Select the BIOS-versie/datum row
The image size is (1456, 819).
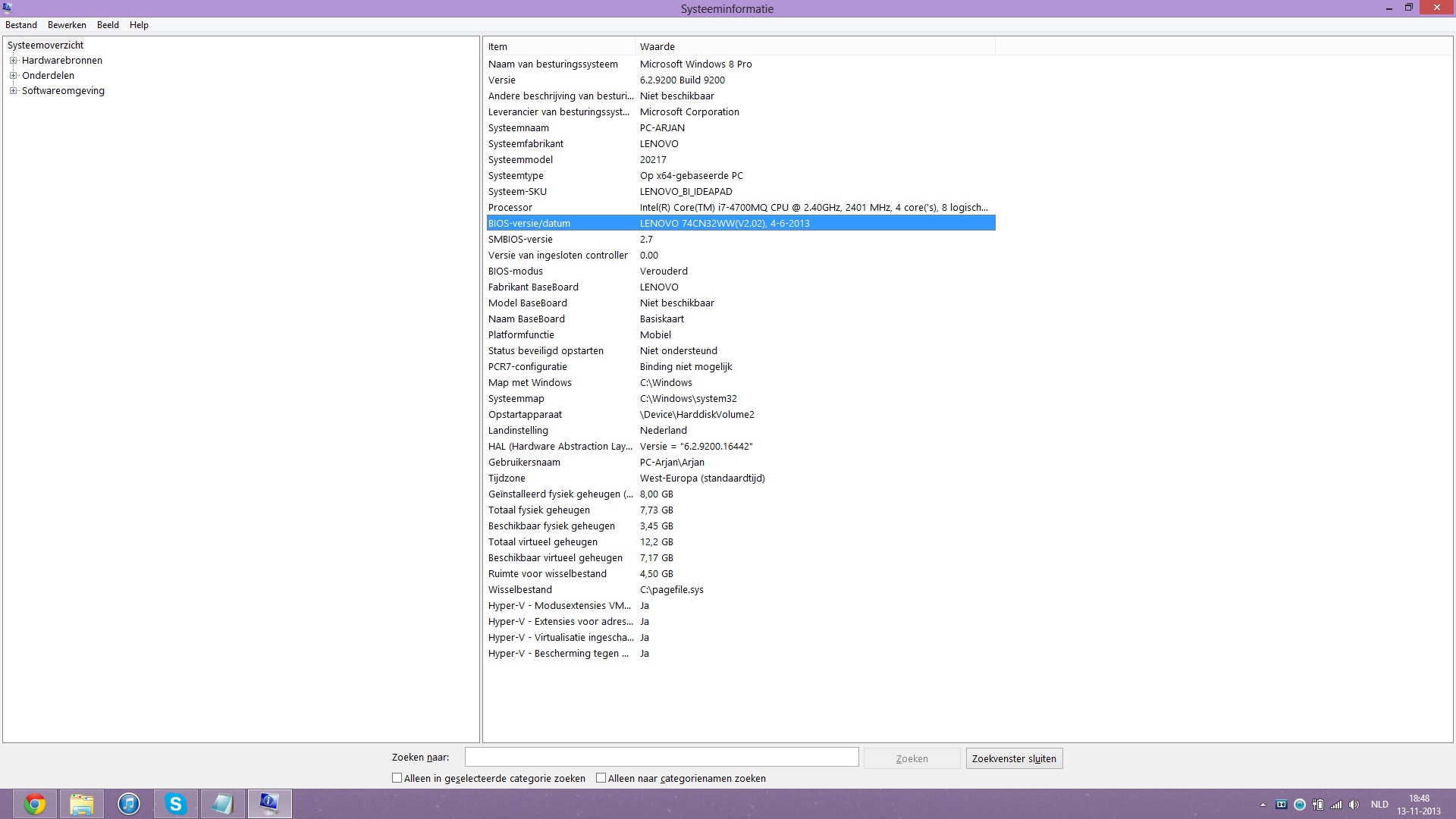tap(740, 223)
